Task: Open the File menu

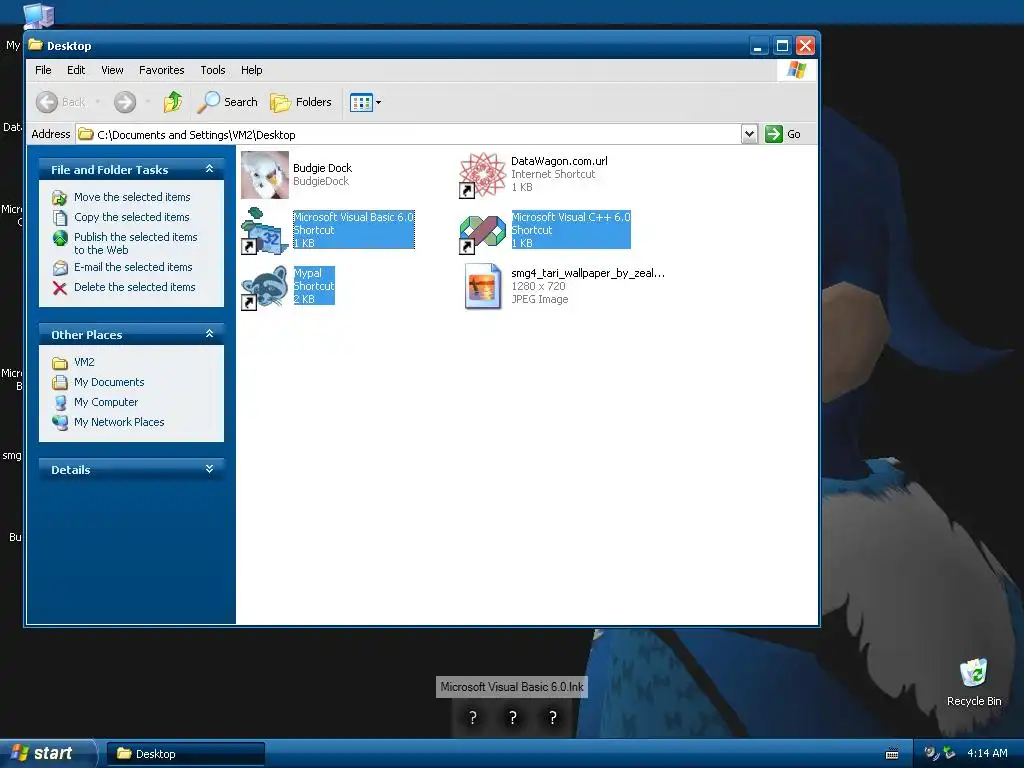Action: pos(43,70)
